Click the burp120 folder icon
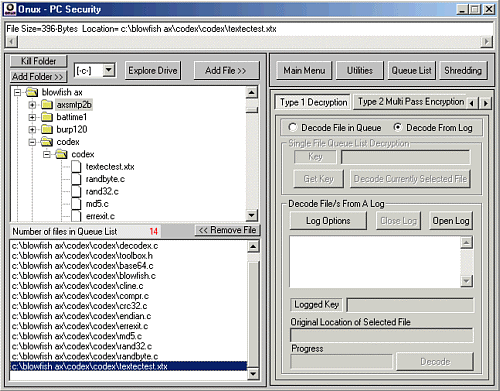The width and height of the screenshot is (500, 391). 47,129
